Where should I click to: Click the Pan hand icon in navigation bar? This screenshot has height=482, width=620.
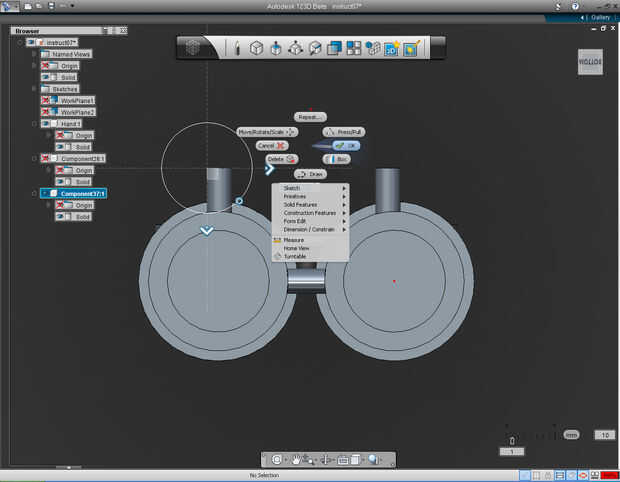(298, 459)
